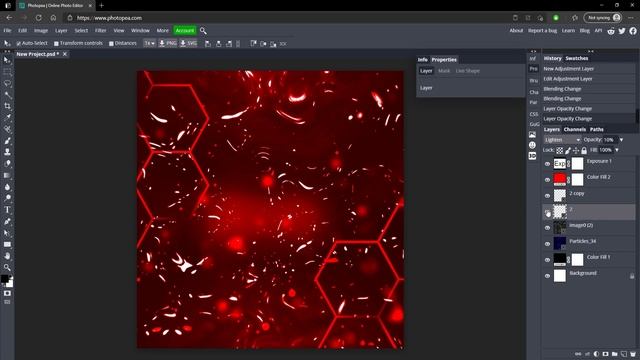Select the Eraser tool
The width and height of the screenshot is (640, 360).
coord(7,164)
